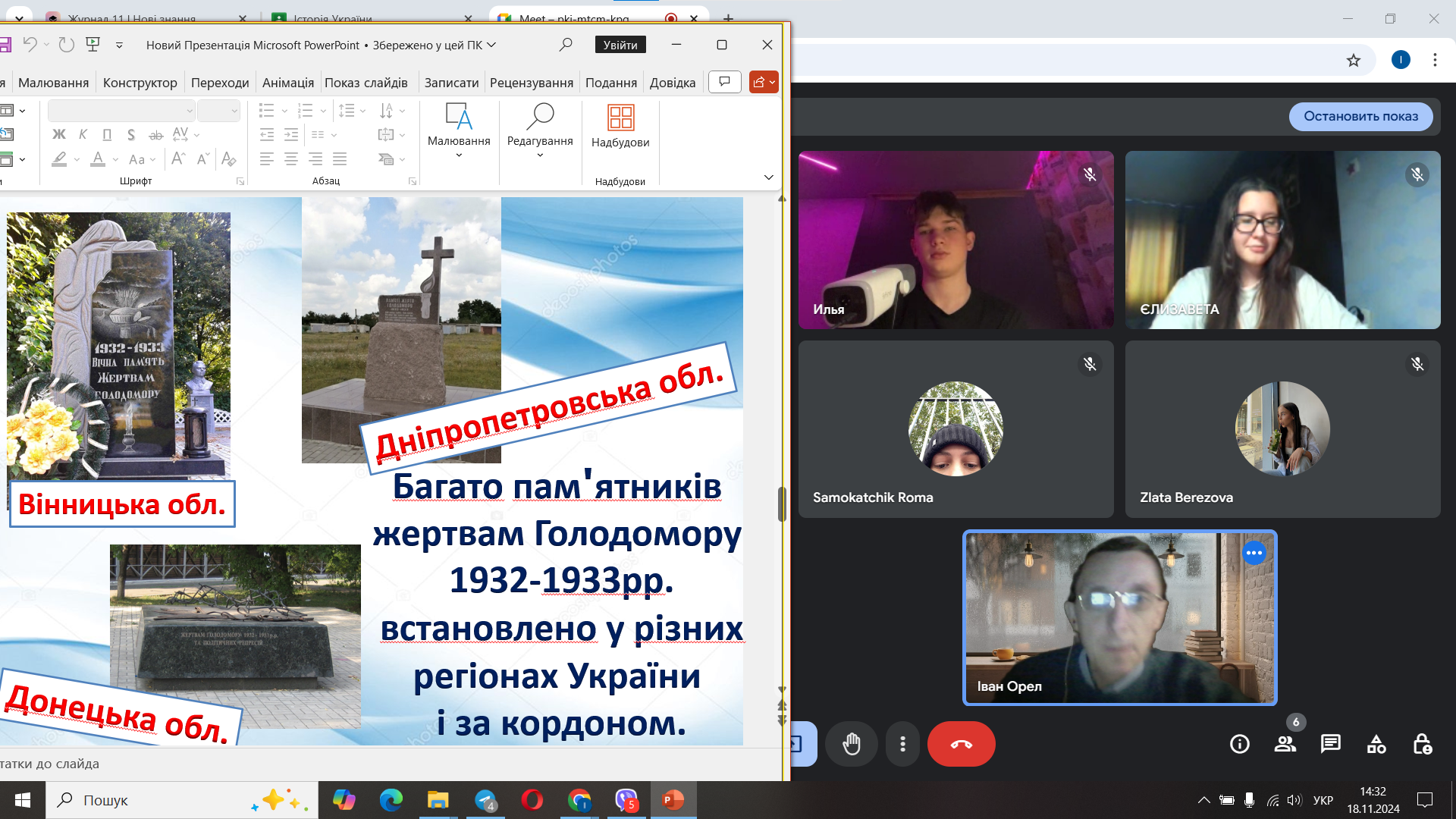This screenshot has height=819, width=1456.
Task: Toggle text shadow S button
Action: click(131, 134)
